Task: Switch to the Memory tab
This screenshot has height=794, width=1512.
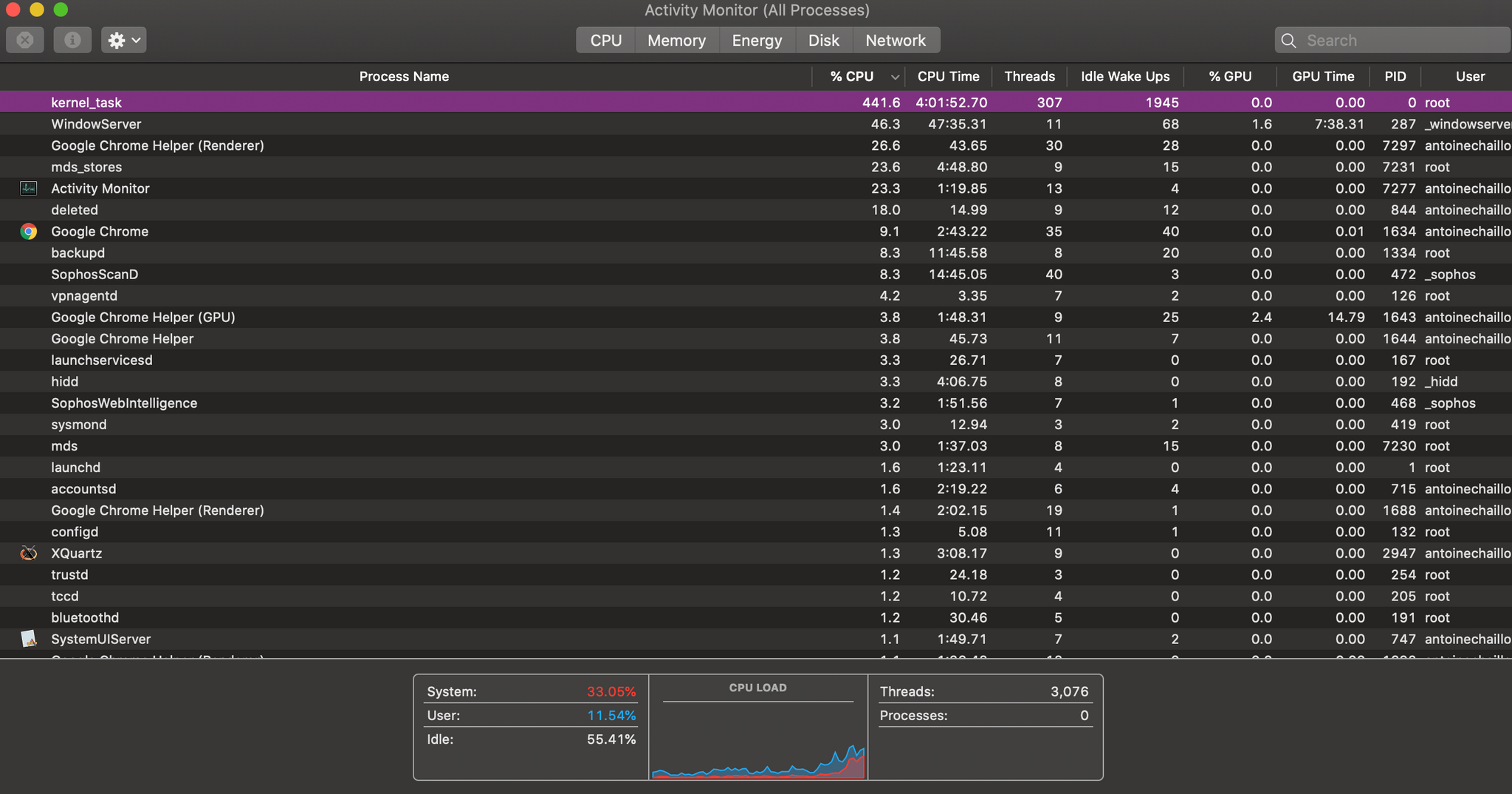Action: pyautogui.click(x=676, y=40)
